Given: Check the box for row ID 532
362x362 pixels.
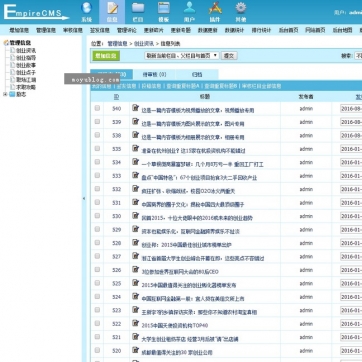Looking at the screenshot, I should coord(97,189).
